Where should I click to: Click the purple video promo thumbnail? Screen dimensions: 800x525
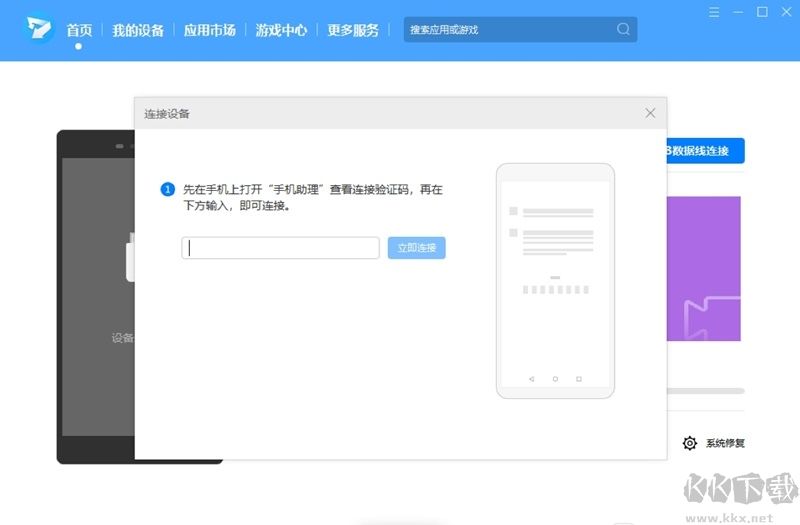(704, 268)
